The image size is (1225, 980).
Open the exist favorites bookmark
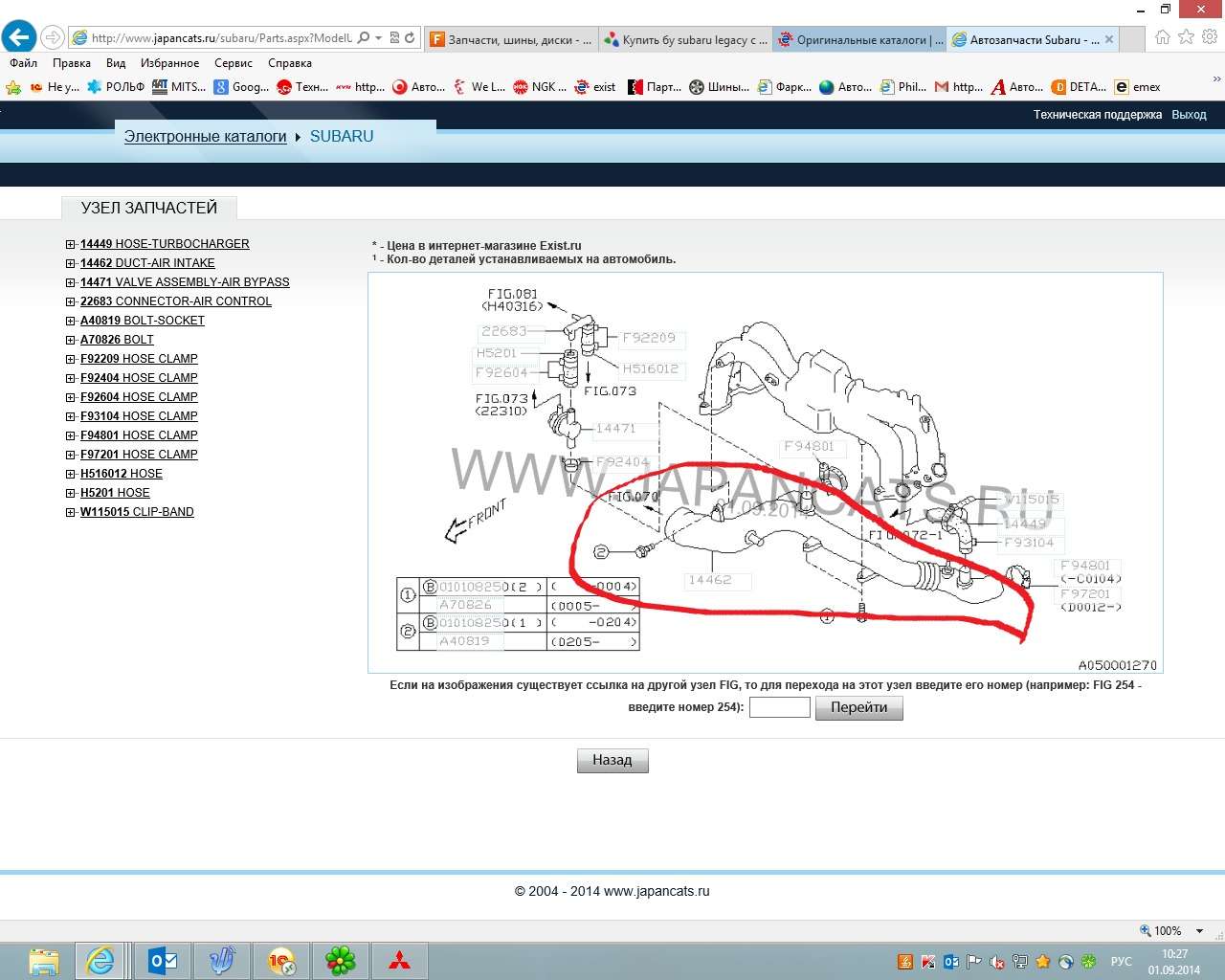(594, 87)
